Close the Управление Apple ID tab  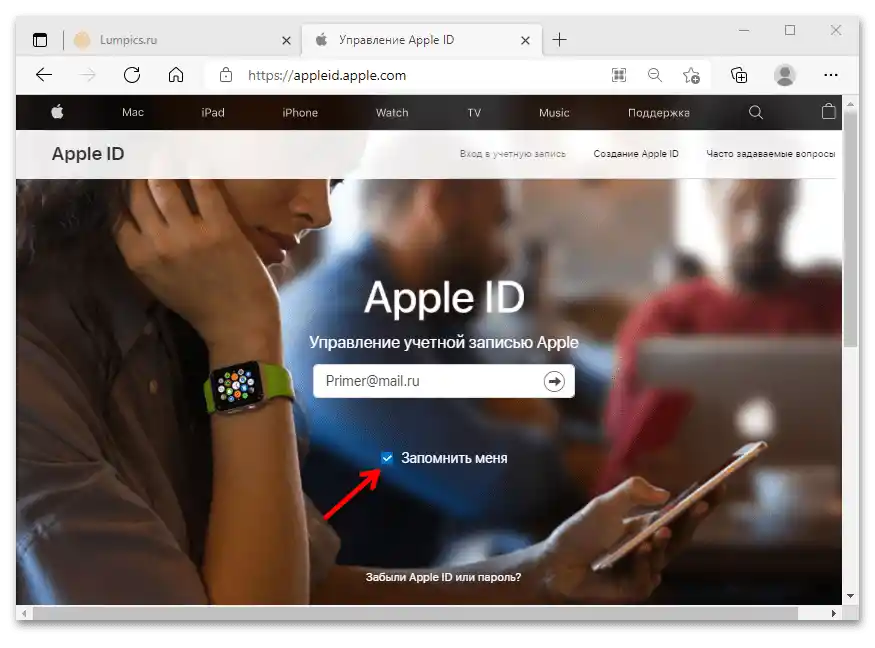(525, 41)
